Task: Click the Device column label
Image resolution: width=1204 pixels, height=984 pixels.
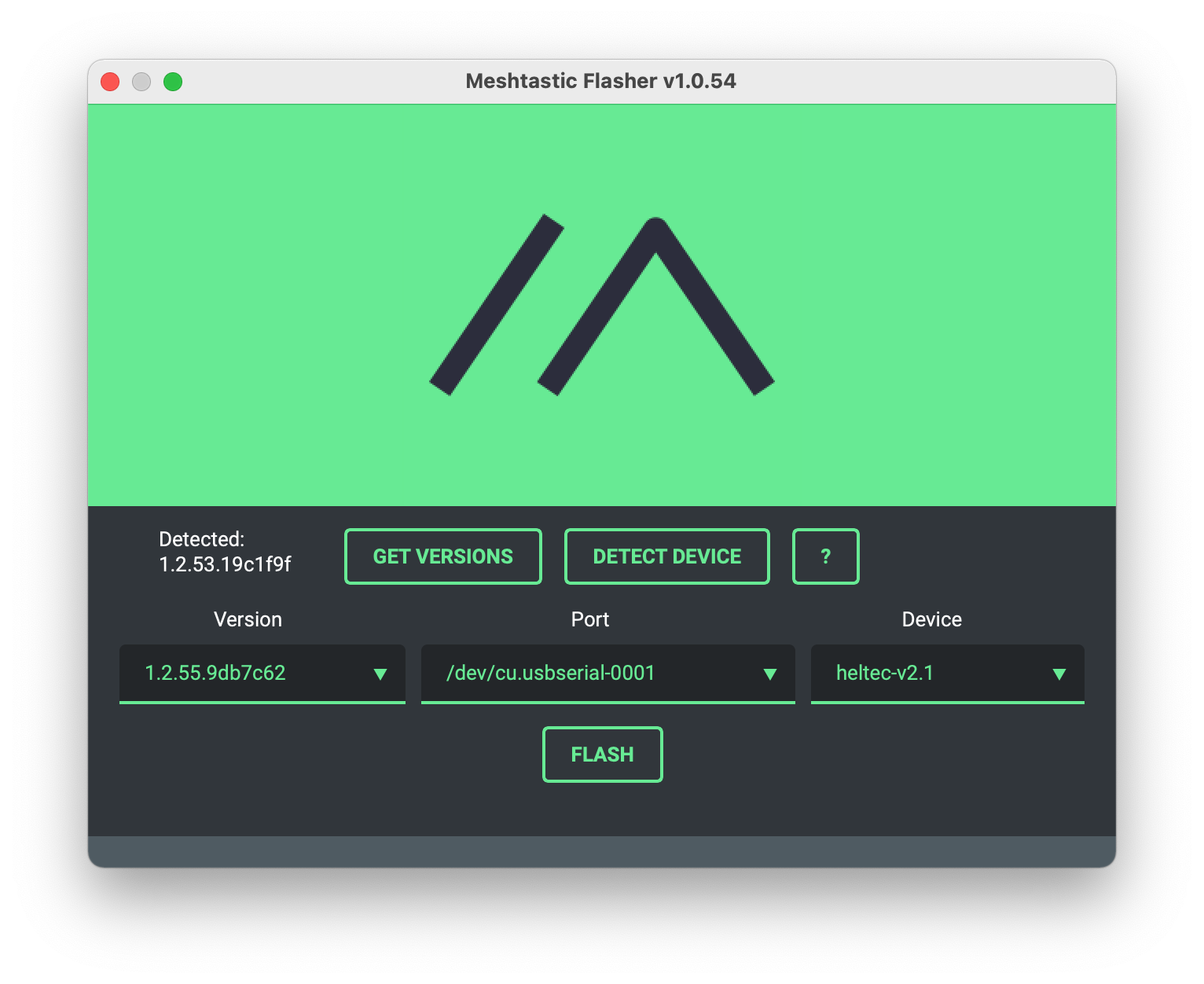Action: click(x=931, y=619)
